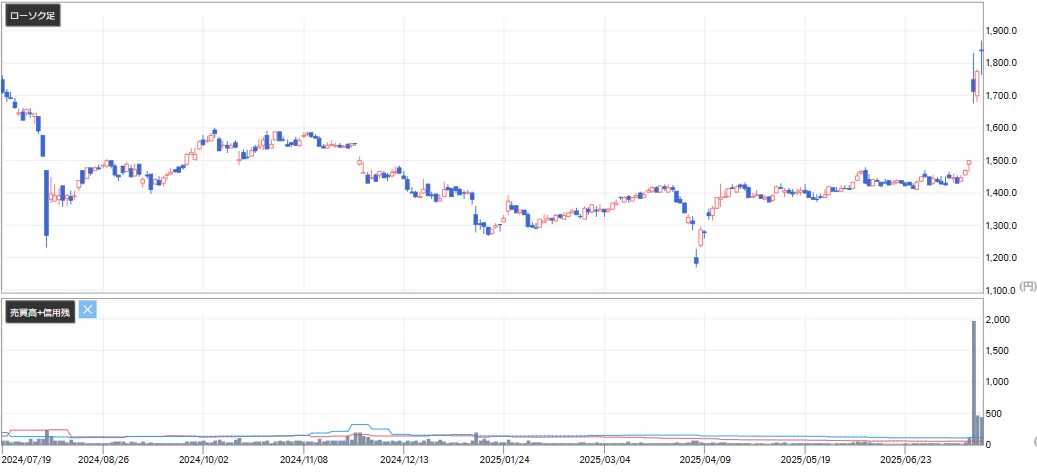
Task: Click the 2024/11/08 date label
Action: 302,458
